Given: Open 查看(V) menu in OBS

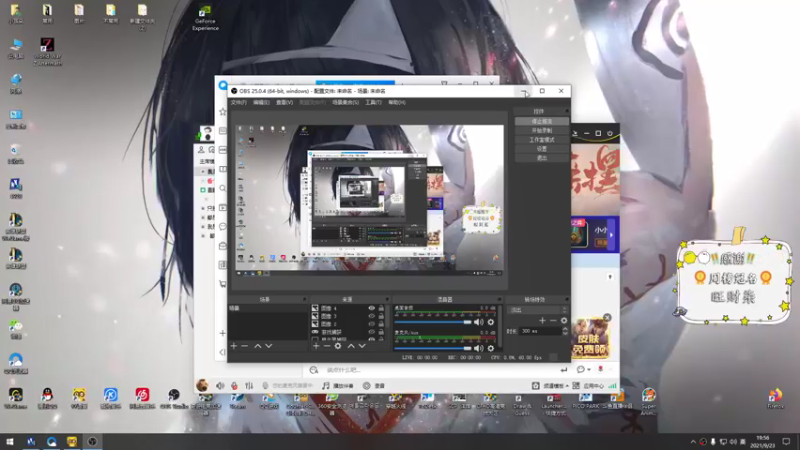Looking at the screenshot, I should 284,103.
